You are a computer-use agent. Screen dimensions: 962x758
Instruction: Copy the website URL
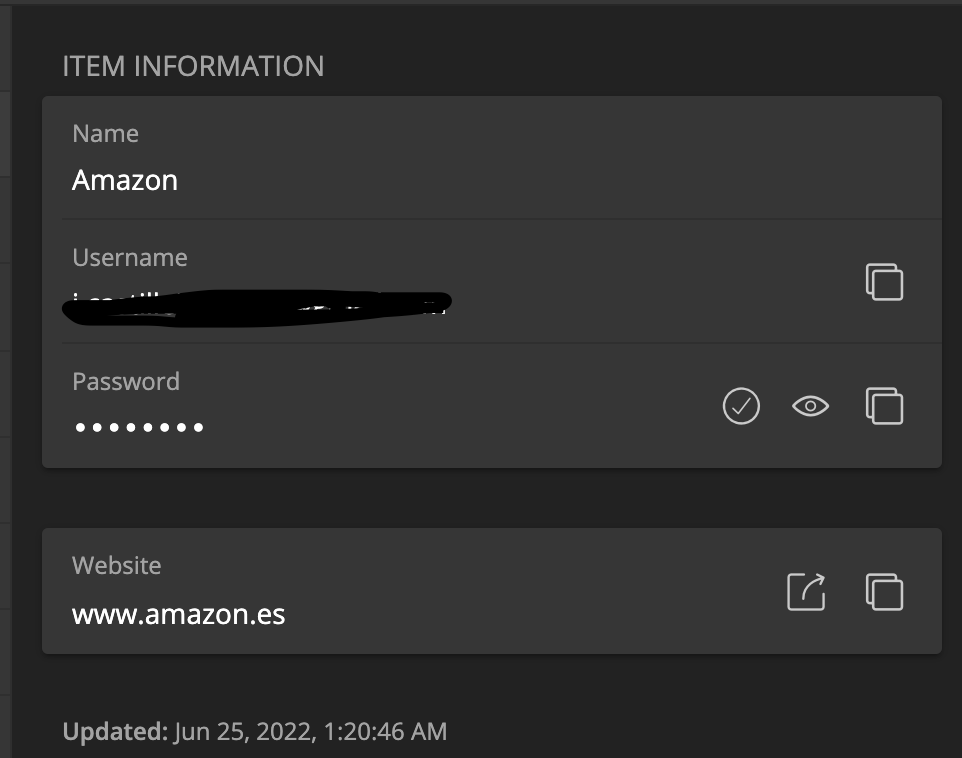coord(884,592)
